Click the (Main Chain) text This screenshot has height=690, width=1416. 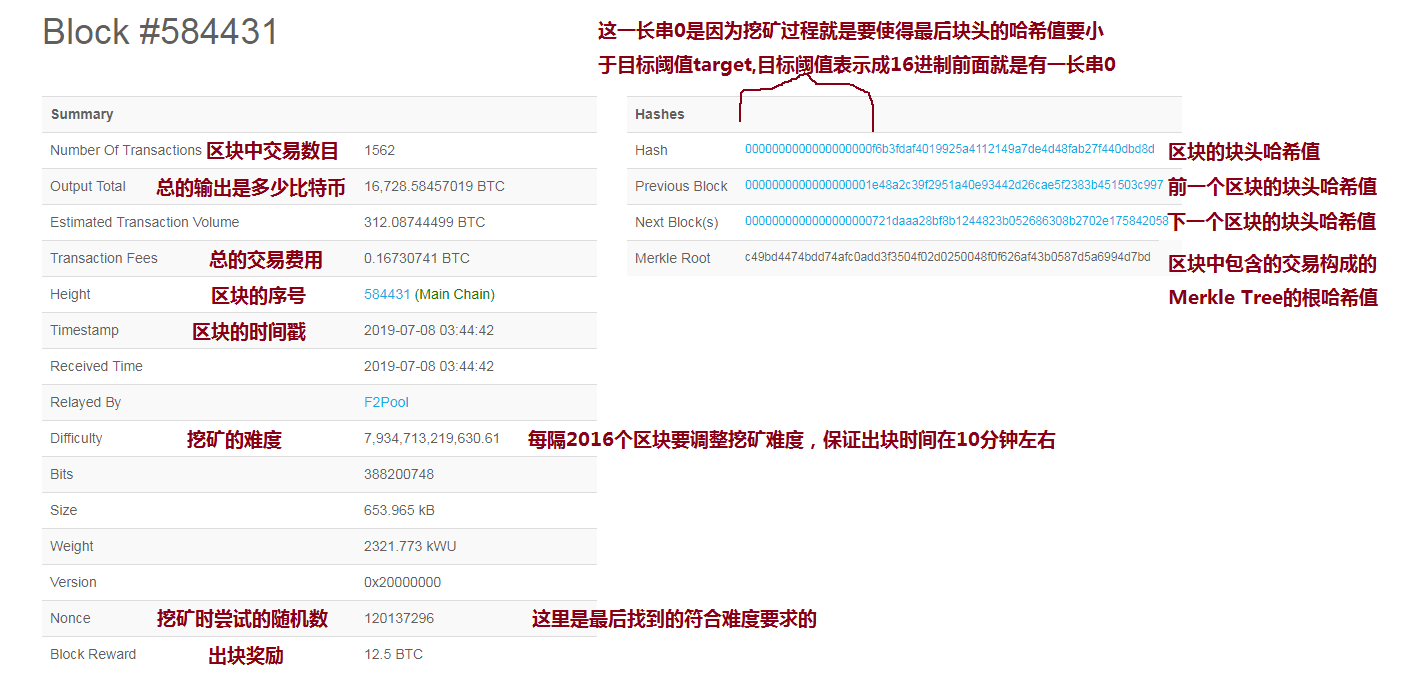(x=455, y=294)
